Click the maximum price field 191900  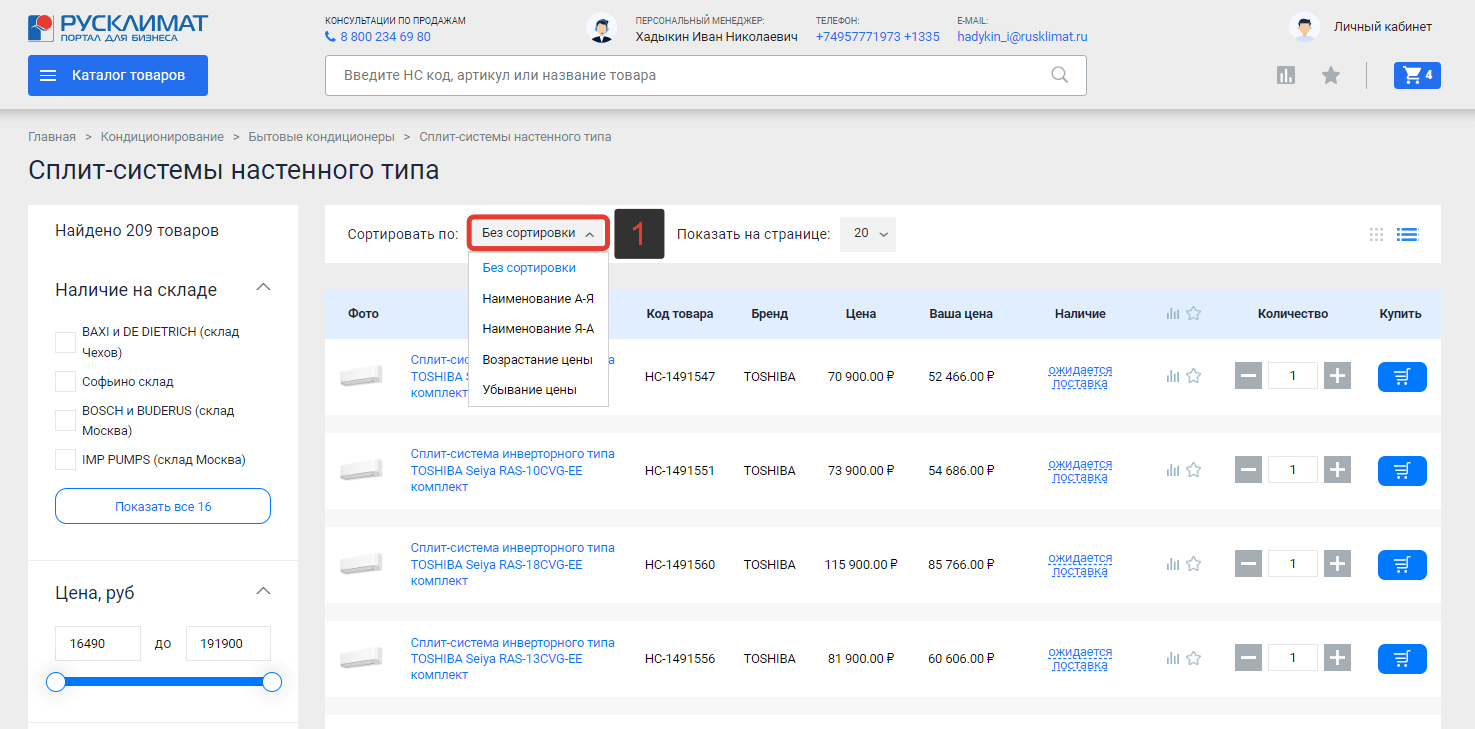click(228, 643)
